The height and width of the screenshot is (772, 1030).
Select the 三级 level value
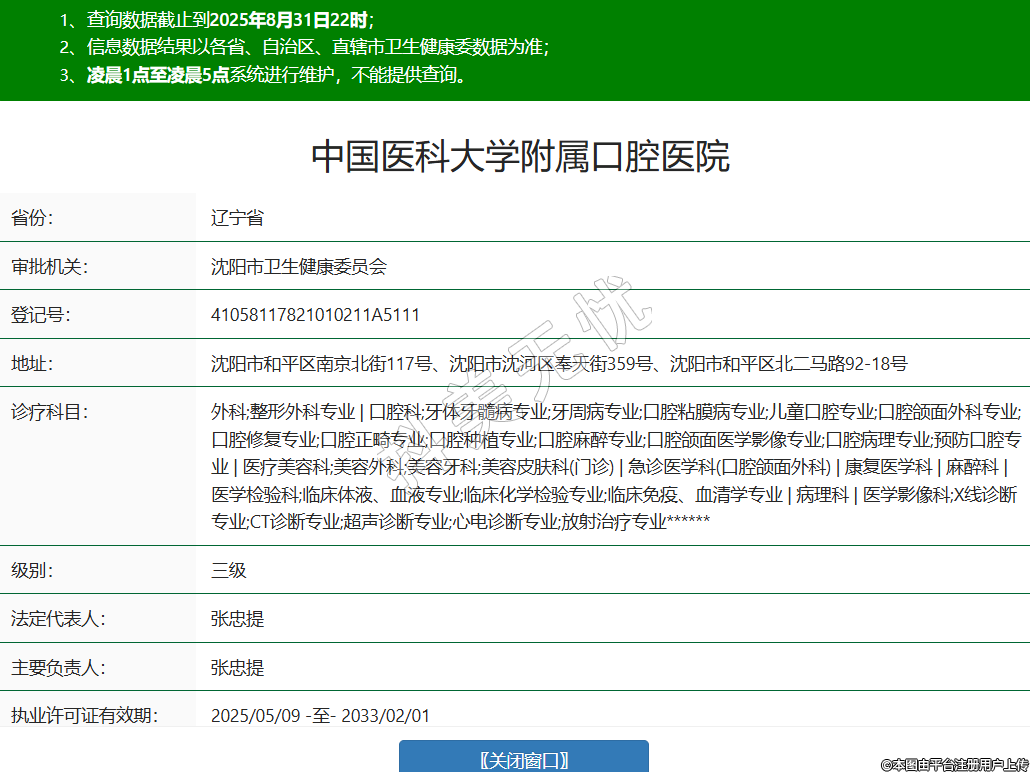[x=228, y=571]
